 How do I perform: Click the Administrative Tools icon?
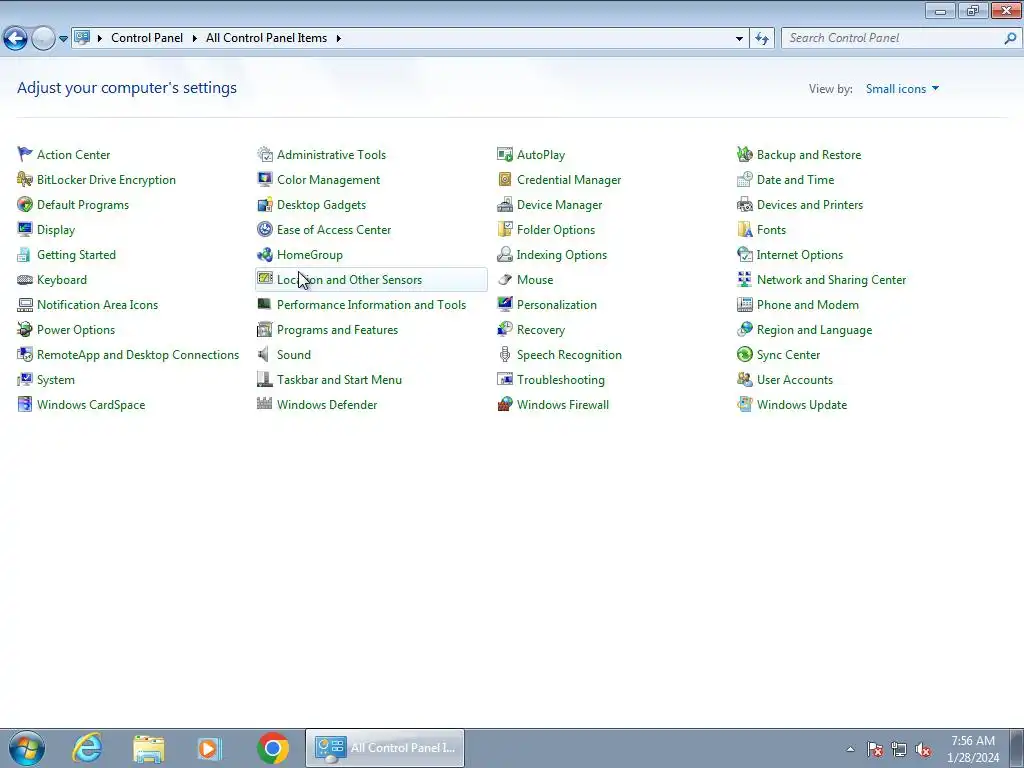264,154
